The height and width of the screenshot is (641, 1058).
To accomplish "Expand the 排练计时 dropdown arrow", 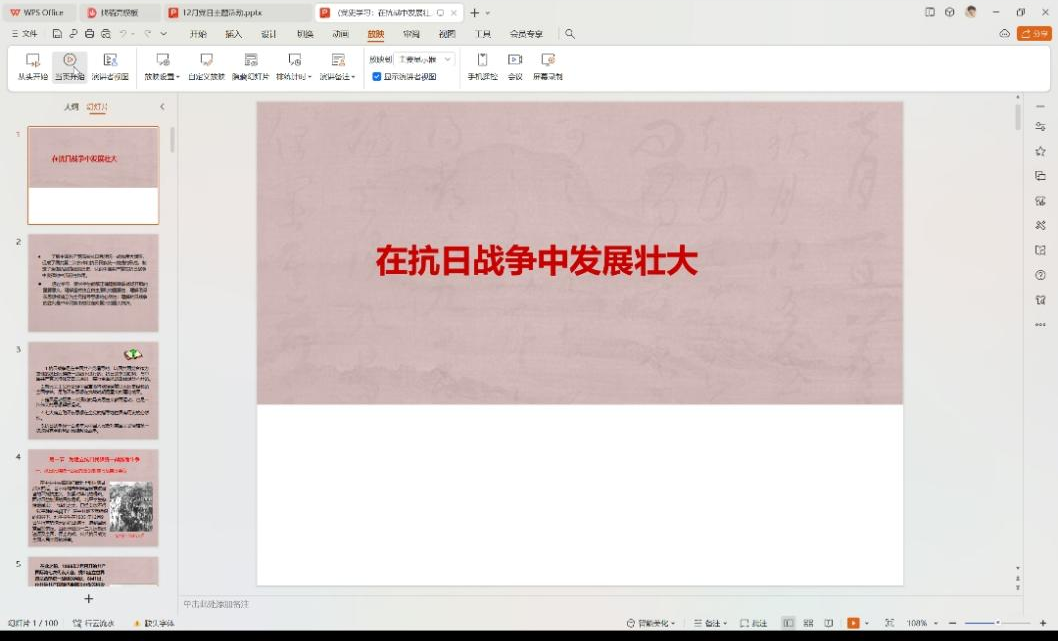I will [x=310, y=77].
